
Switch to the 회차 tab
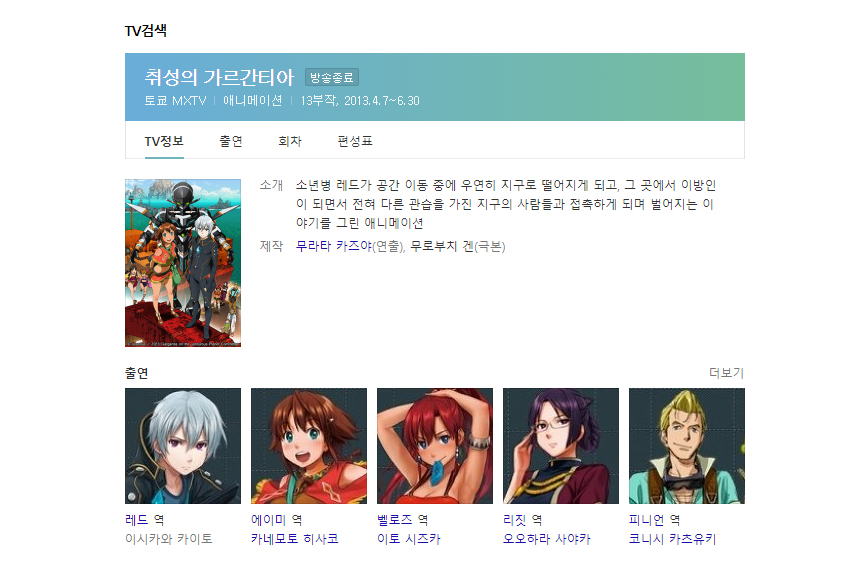click(x=290, y=141)
